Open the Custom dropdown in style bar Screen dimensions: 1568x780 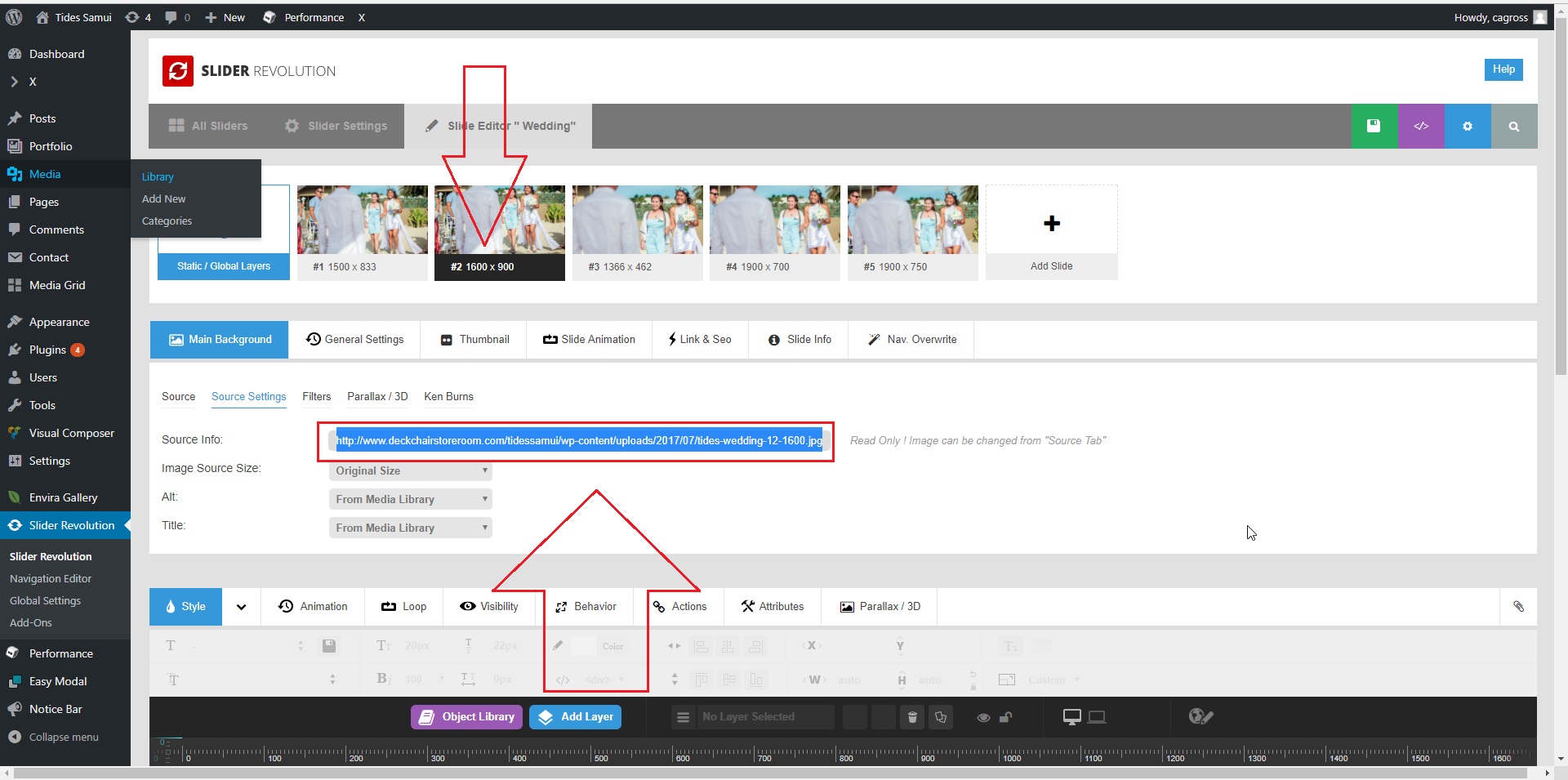click(x=1053, y=680)
